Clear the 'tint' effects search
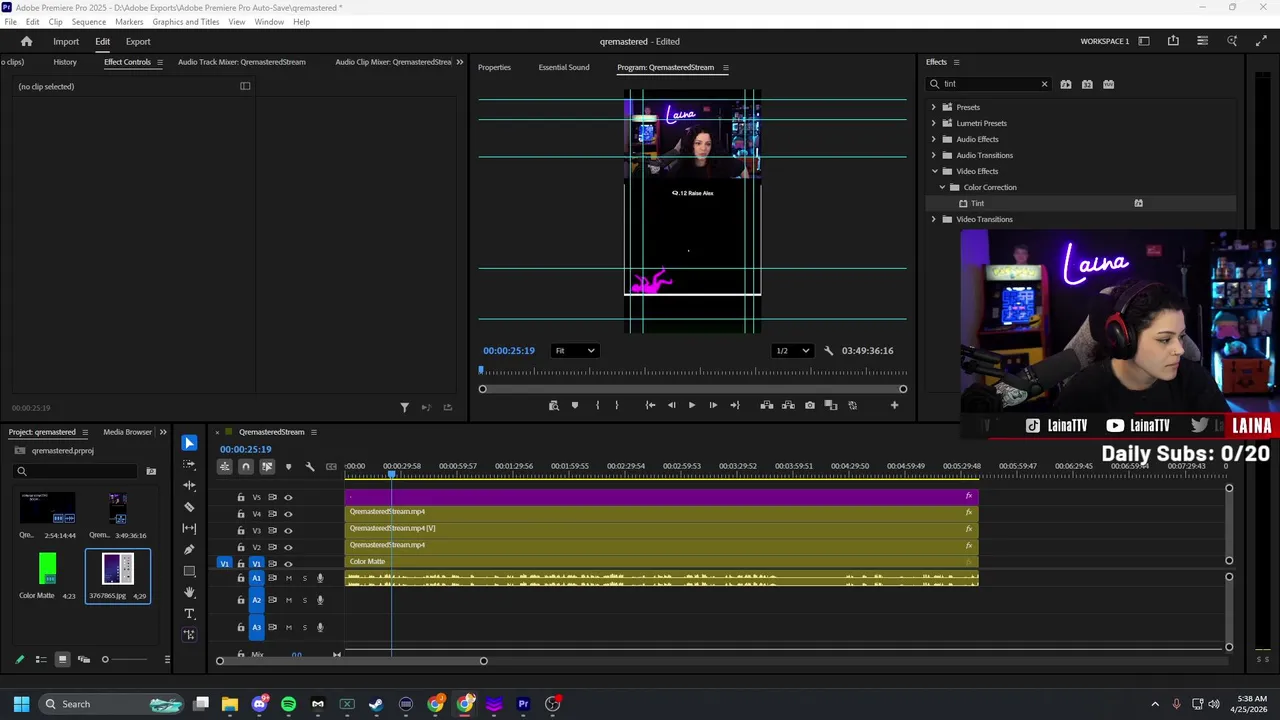 (x=1044, y=84)
